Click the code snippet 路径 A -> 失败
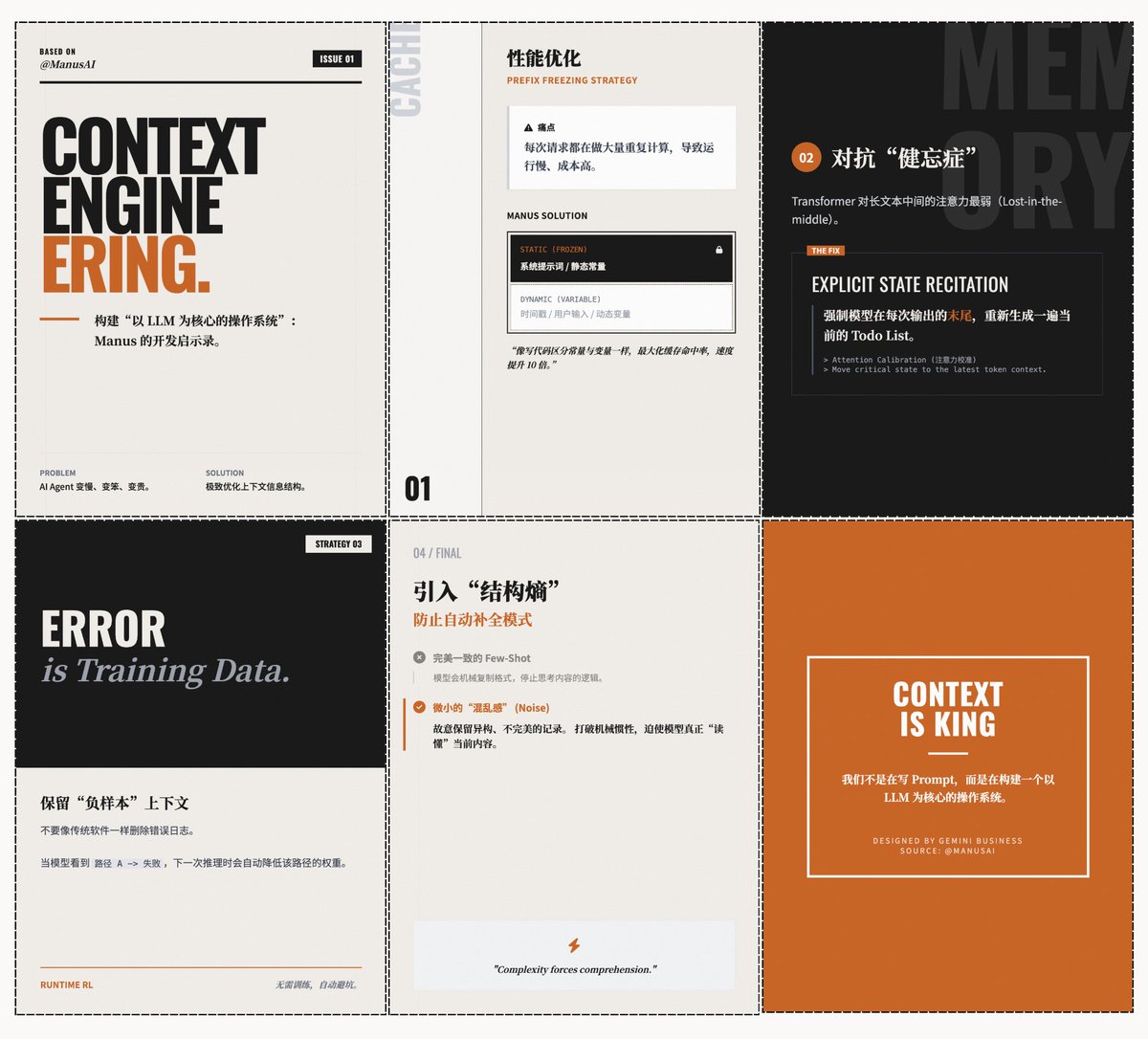The width and height of the screenshot is (1148, 1039). [x=128, y=863]
